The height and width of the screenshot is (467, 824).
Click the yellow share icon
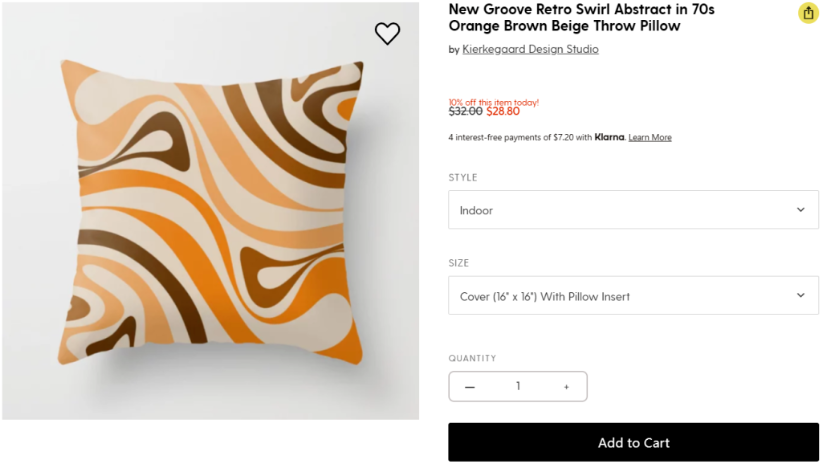tap(808, 13)
